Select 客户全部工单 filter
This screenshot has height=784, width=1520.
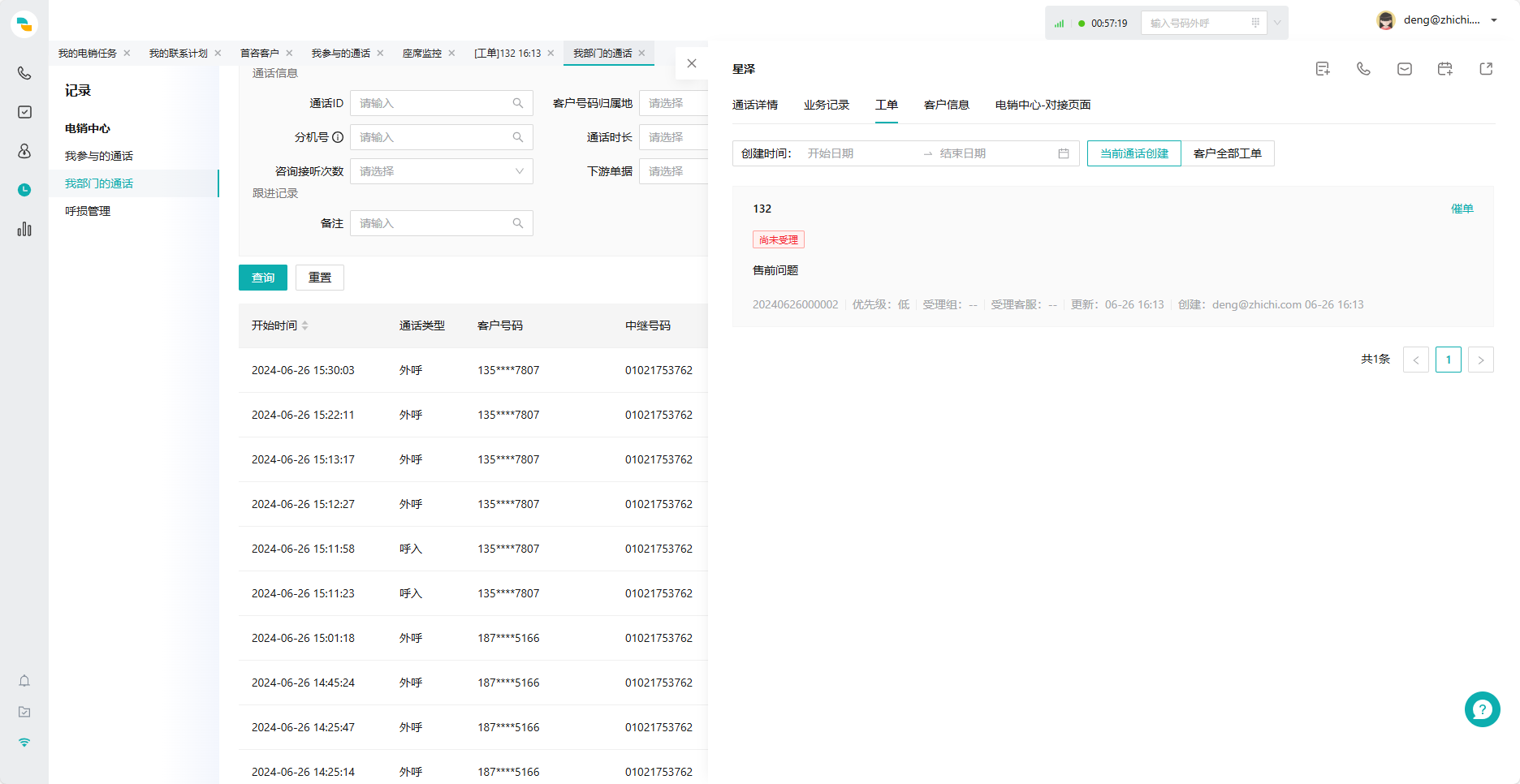[x=1228, y=153]
